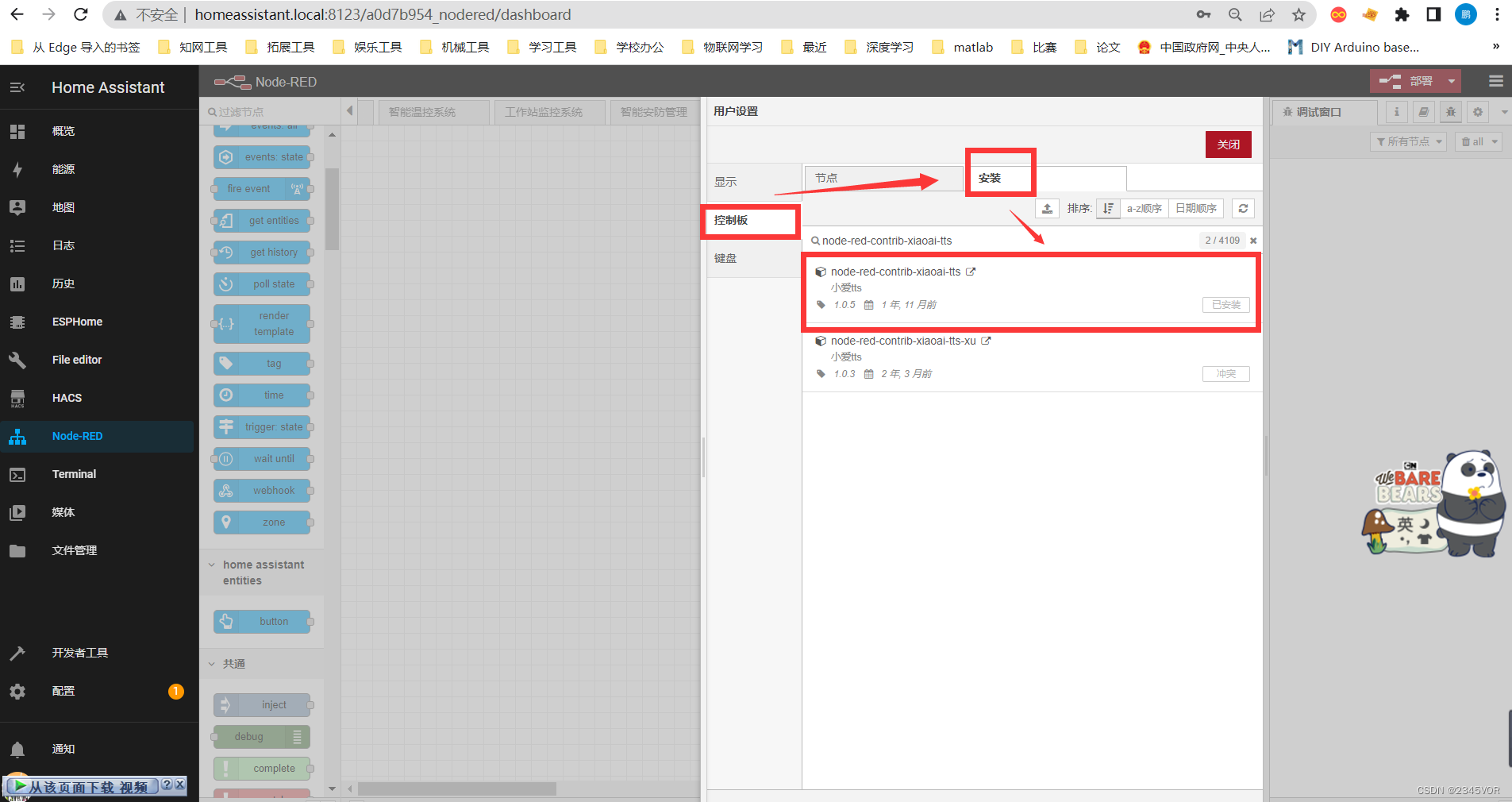Open the browser extensions puzzle icon

(x=1402, y=14)
